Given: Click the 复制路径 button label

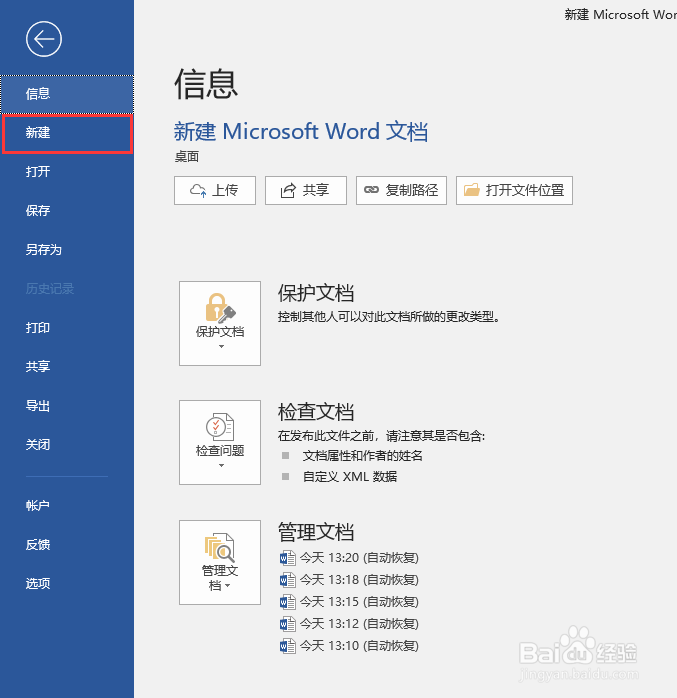Looking at the screenshot, I should (x=412, y=190).
